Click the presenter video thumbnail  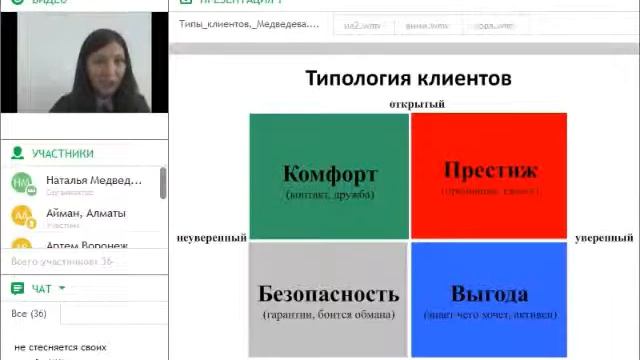pyautogui.click(x=84, y=62)
